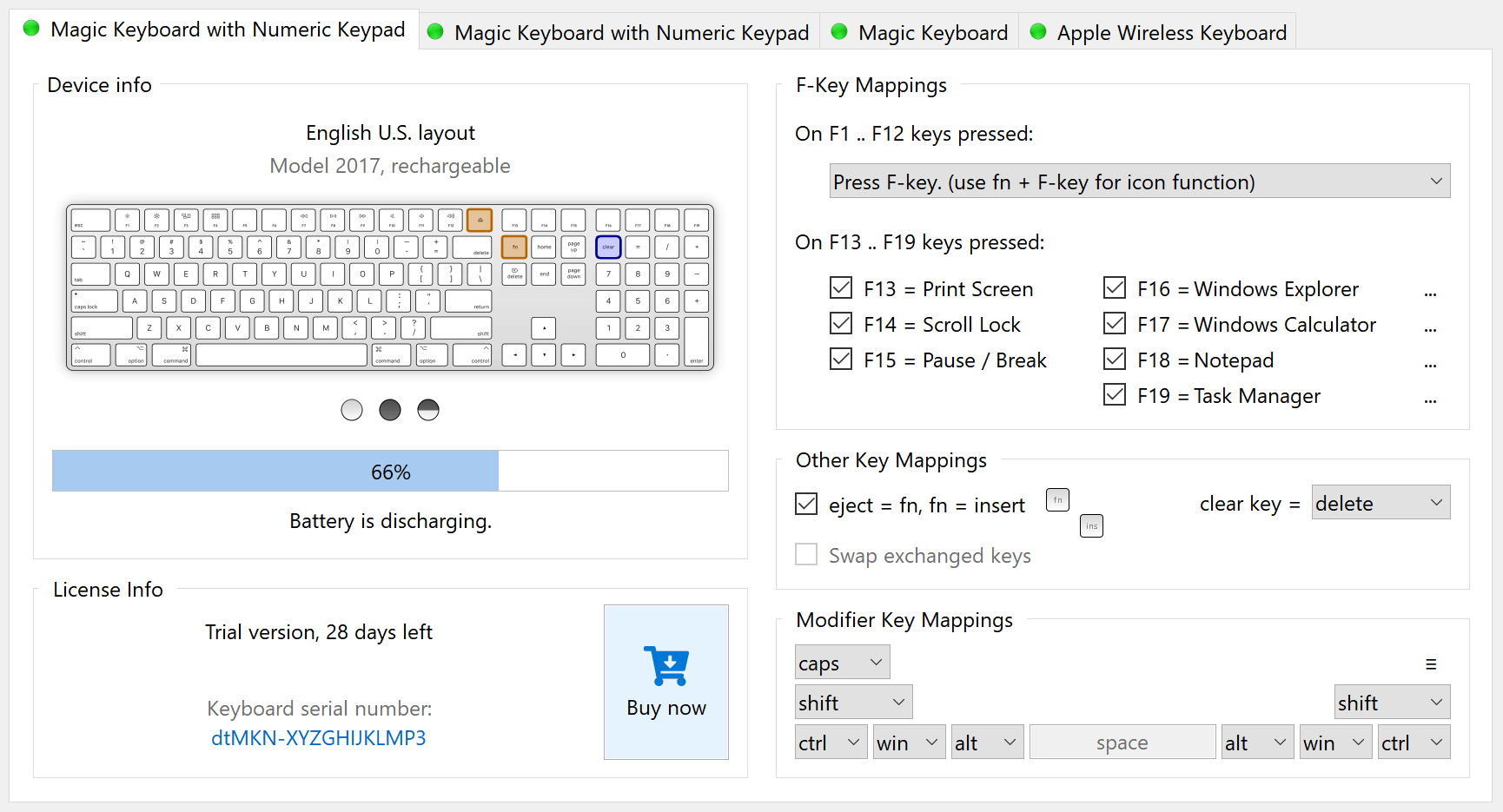Viewport: 1503px width, 812px height.
Task: Uncheck F13 = Print Screen
Action: pos(841,287)
